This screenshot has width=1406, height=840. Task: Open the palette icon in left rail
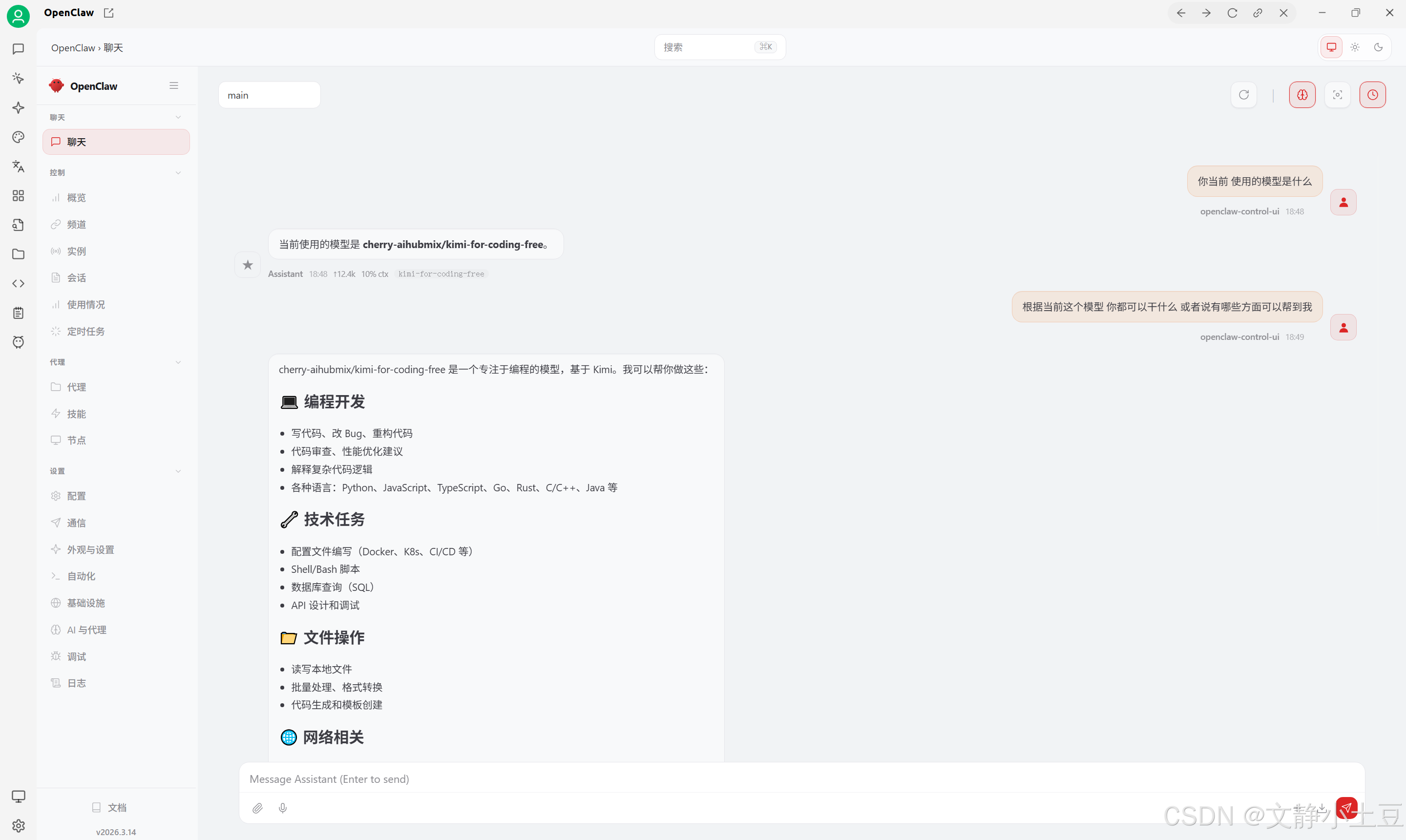[18, 137]
